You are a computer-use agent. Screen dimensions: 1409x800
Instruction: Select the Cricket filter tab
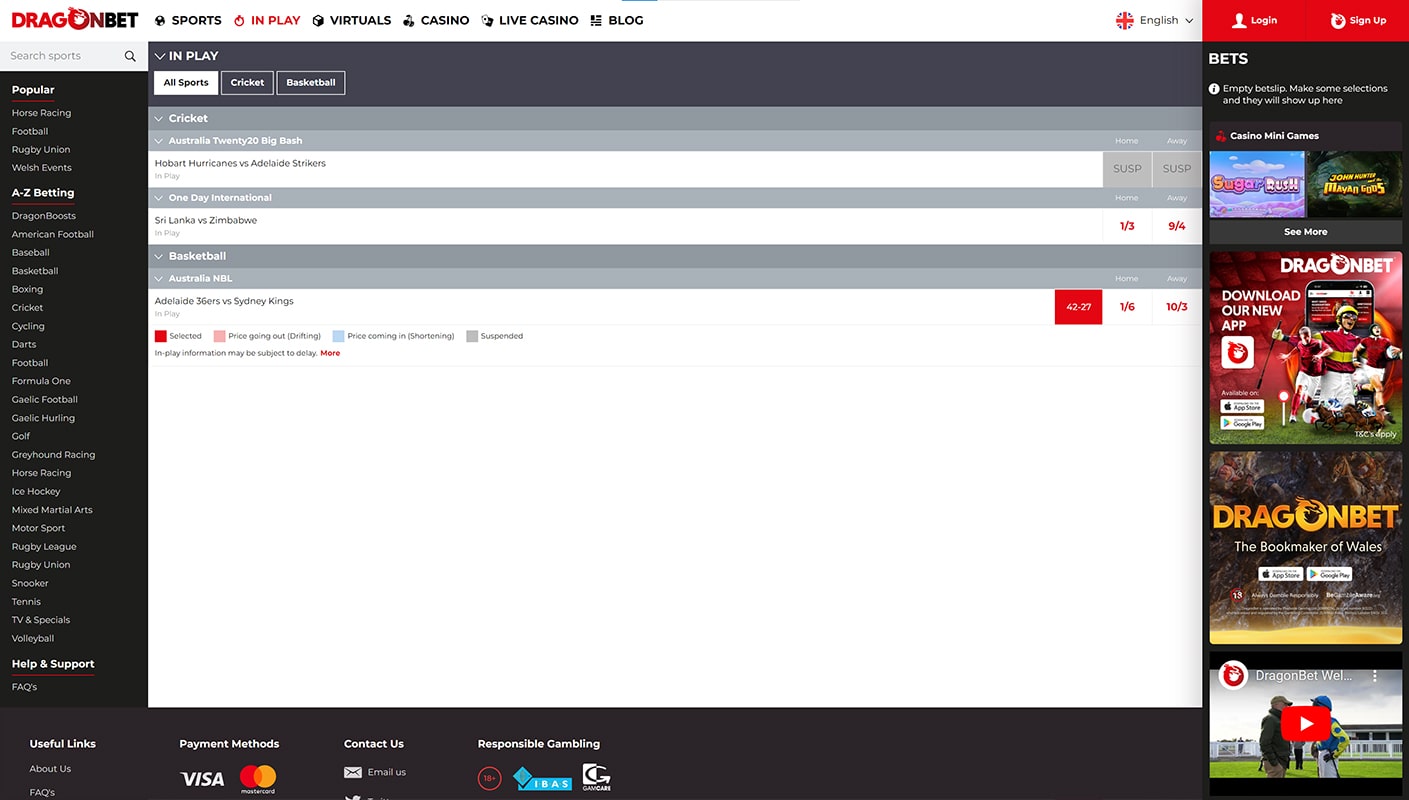247,83
